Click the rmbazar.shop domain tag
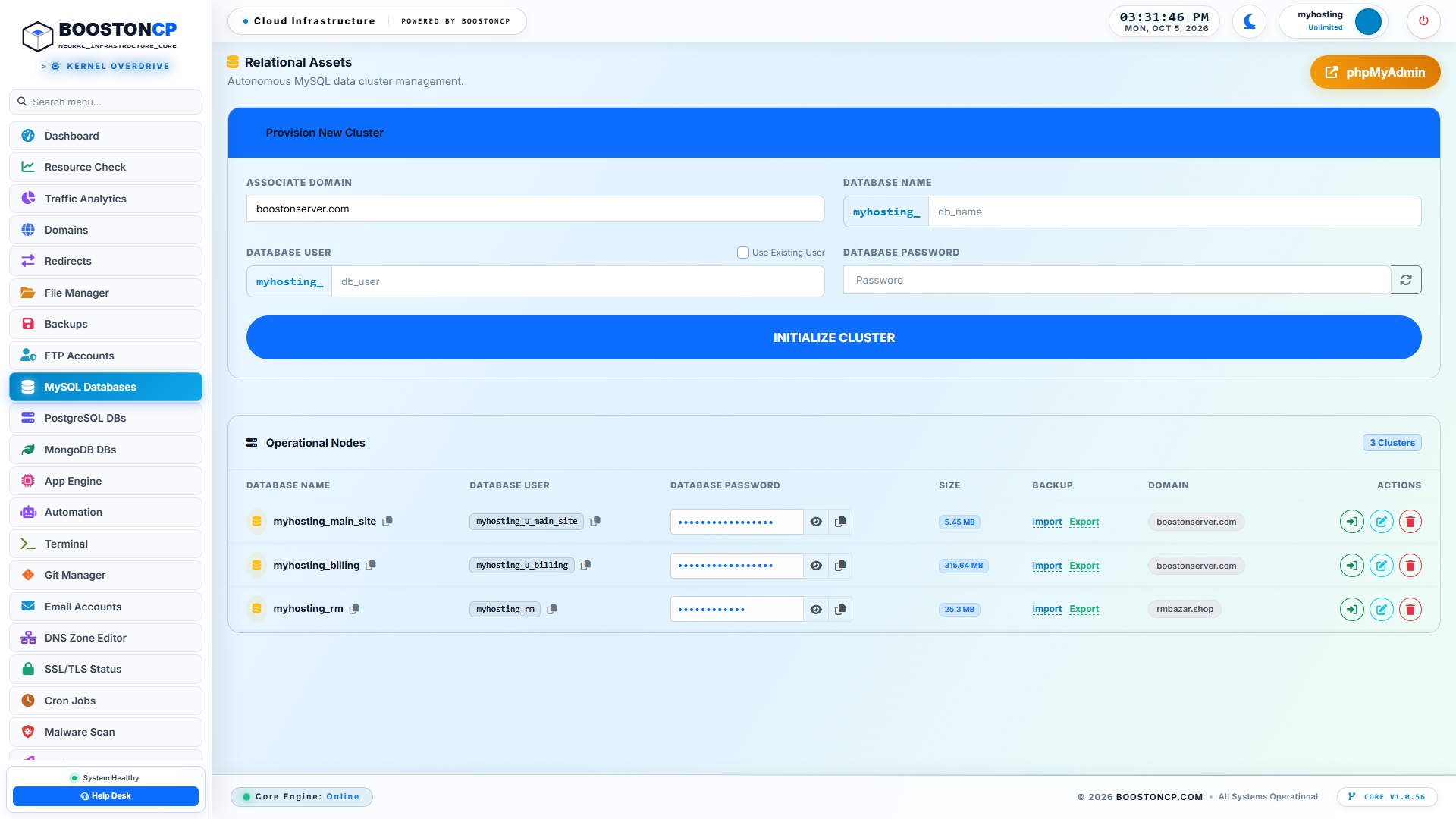This screenshot has width=1456, height=819. point(1185,610)
